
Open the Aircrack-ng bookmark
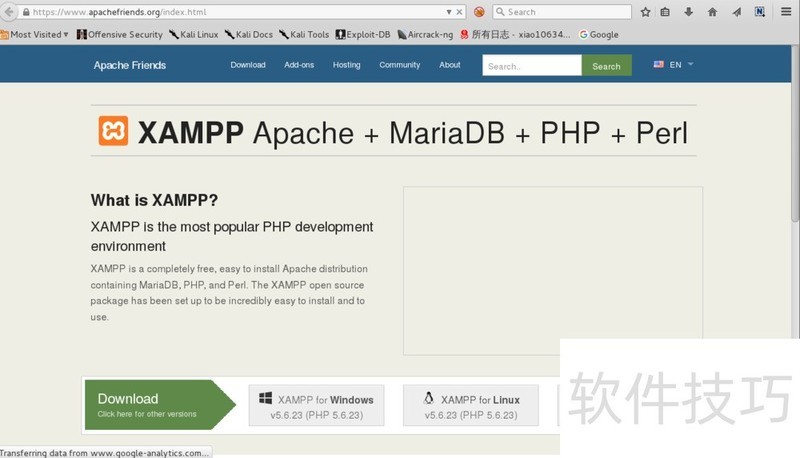pyautogui.click(x=425, y=35)
